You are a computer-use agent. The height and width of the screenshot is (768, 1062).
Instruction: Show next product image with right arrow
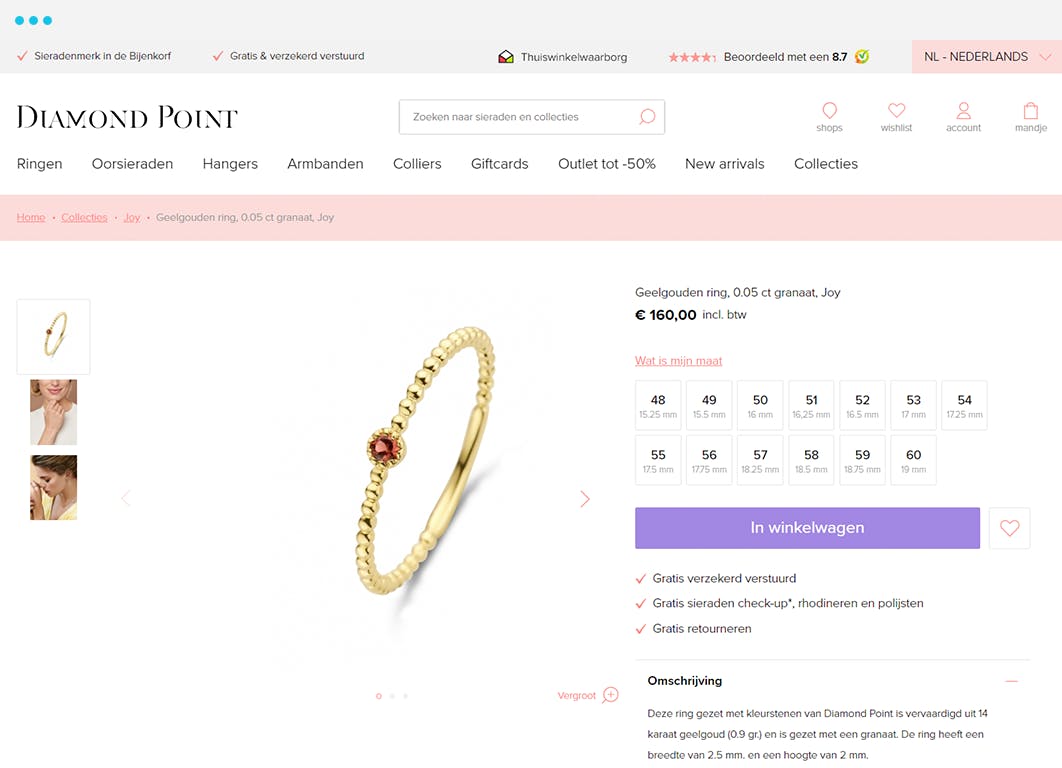tap(585, 499)
